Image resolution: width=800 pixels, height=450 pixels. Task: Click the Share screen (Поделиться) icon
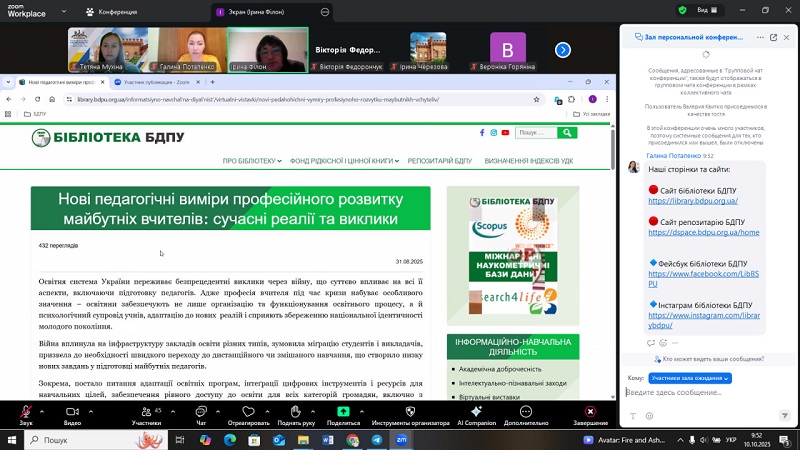pyautogui.click(x=343, y=411)
